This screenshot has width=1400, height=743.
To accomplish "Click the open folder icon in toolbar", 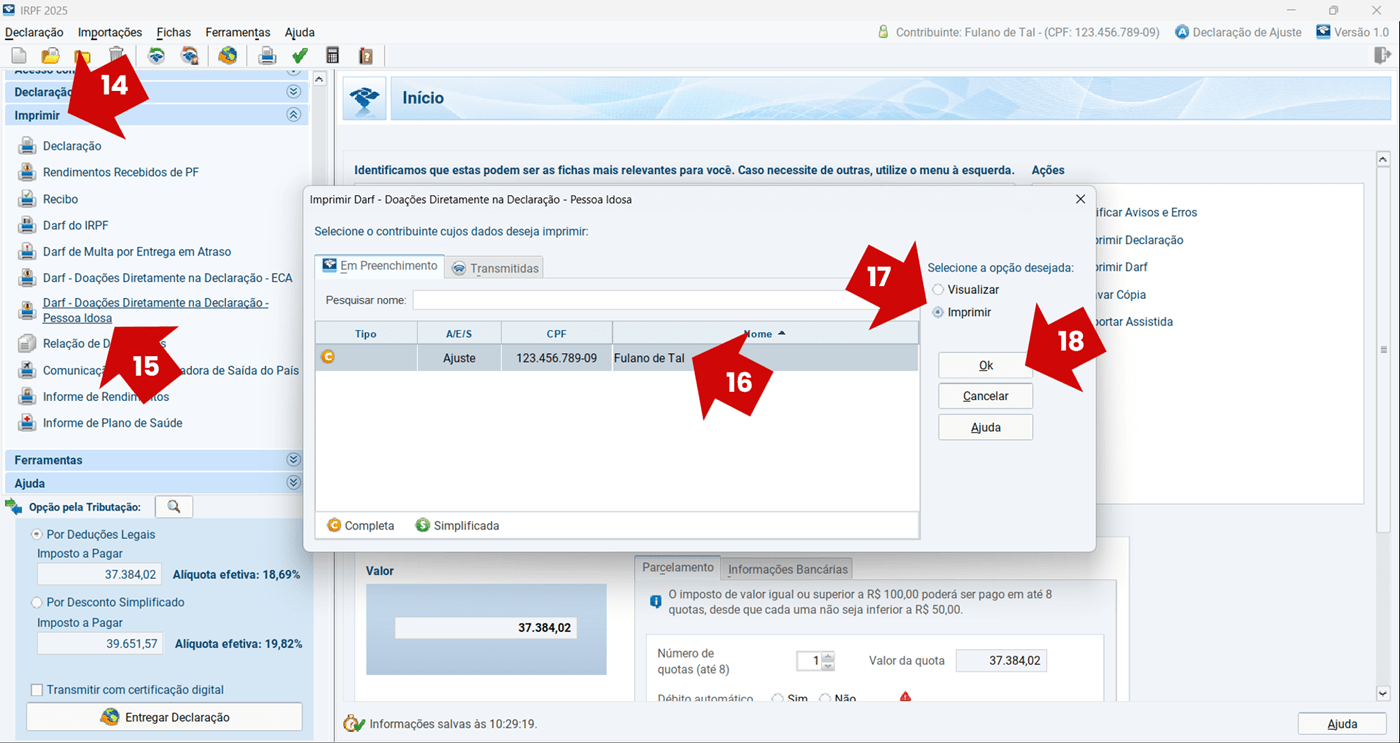I will pos(50,56).
